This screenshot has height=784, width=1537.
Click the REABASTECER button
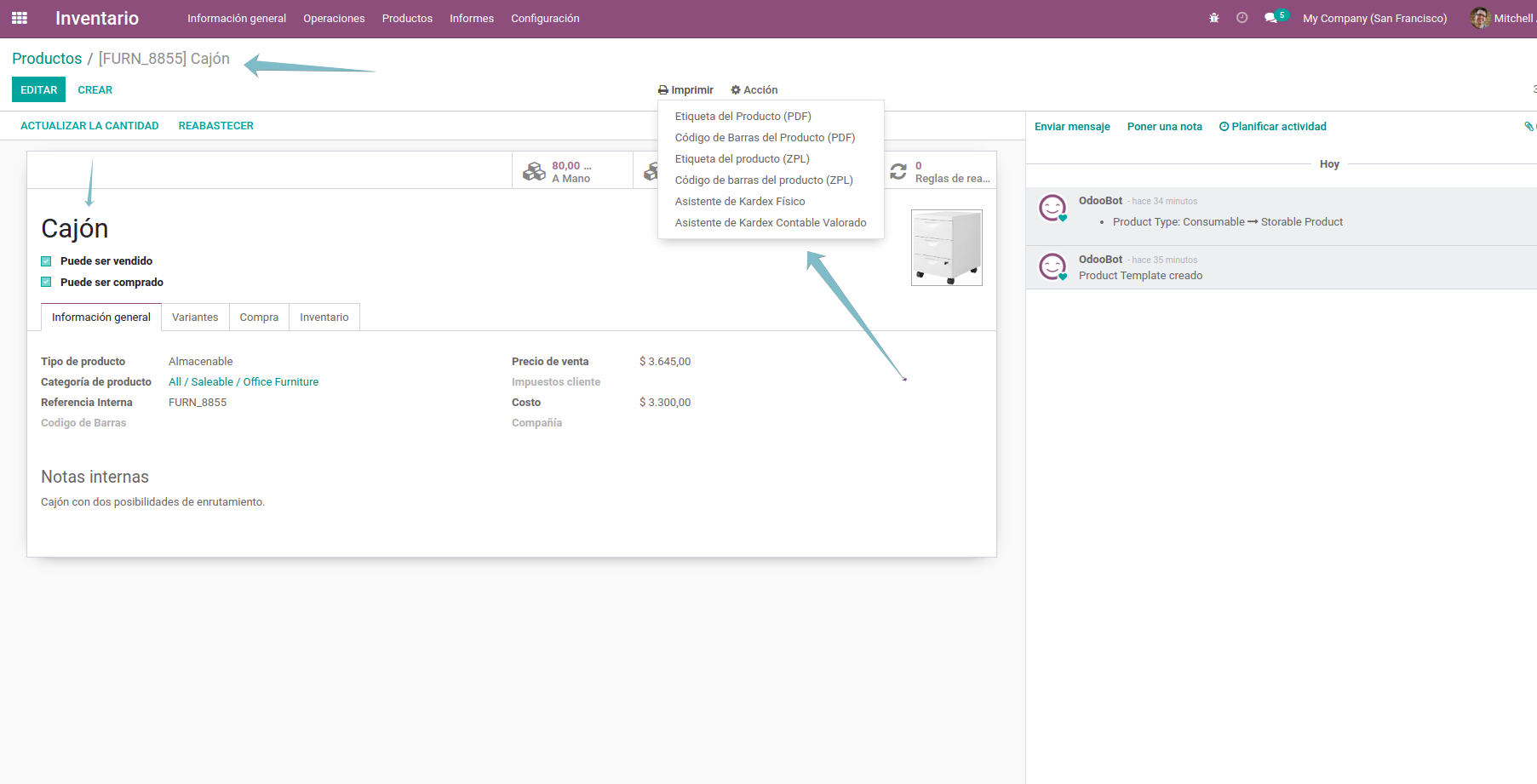(x=215, y=126)
